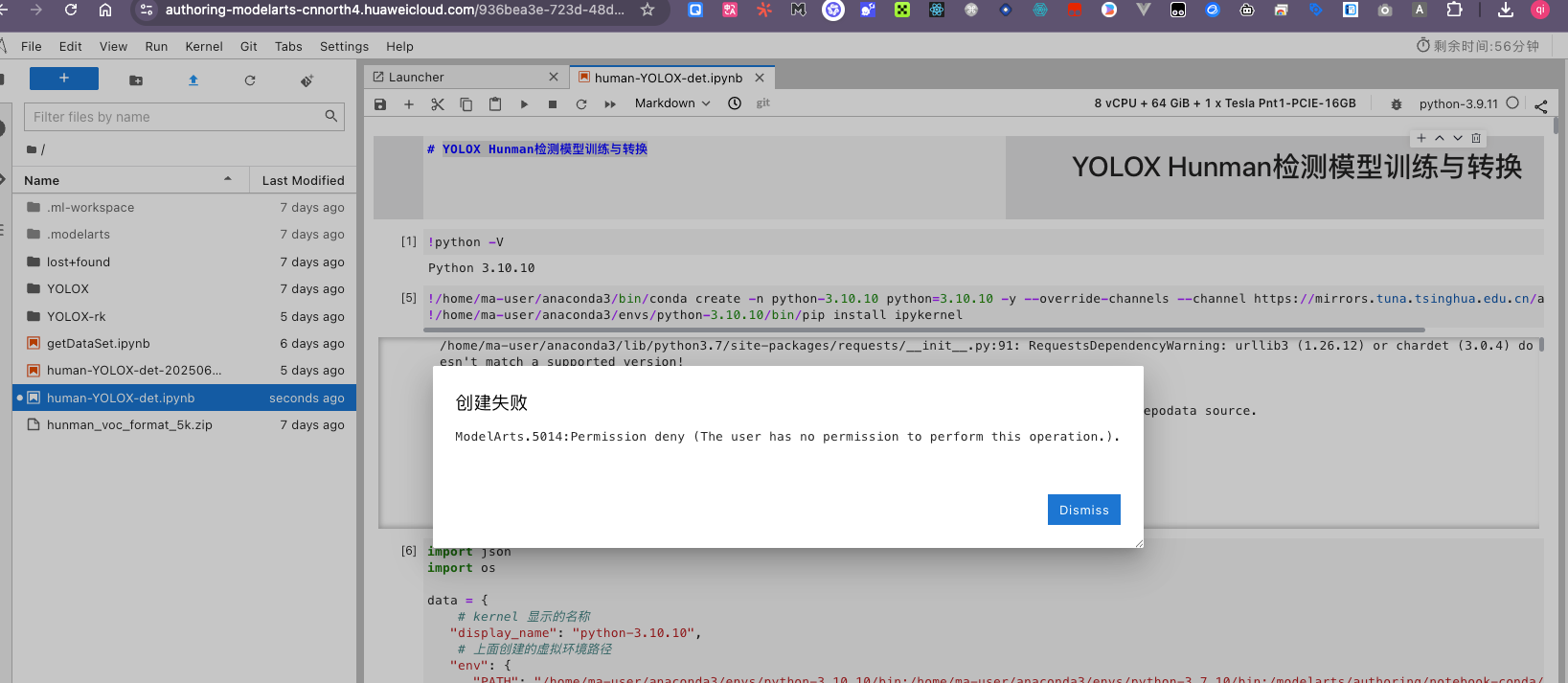1568x683 pixels.
Task: Insert a new cell below with the plus icon
Action: pyautogui.click(x=409, y=103)
